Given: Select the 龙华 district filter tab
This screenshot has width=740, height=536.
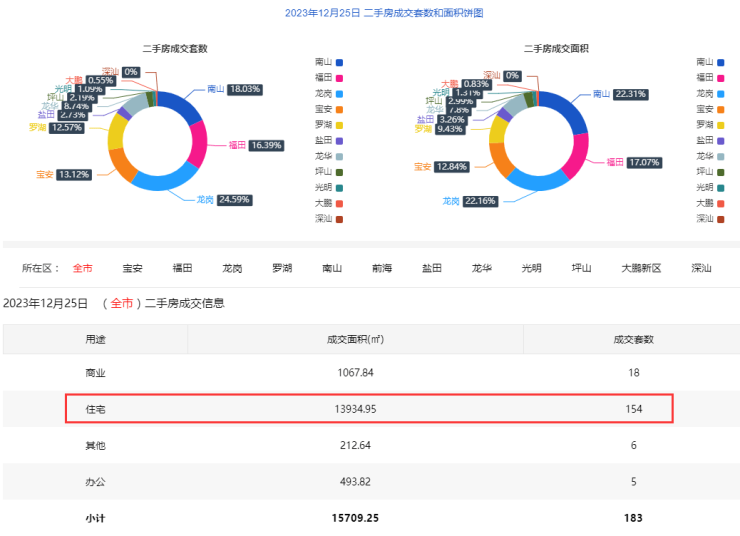Looking at the screenshot, I should tap(482, 268).
